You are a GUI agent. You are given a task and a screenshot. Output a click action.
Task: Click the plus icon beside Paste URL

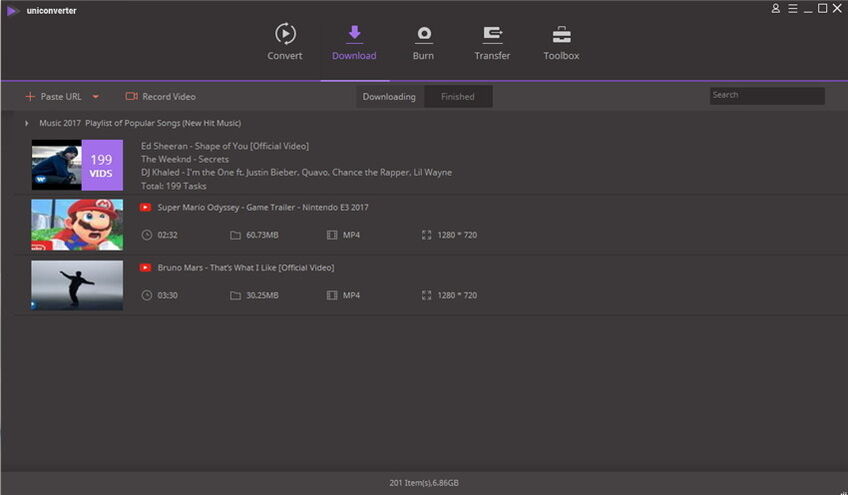30,96
